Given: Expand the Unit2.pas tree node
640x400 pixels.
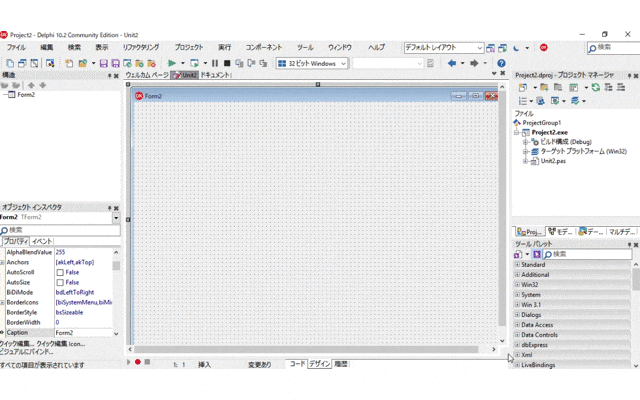Looking at the screenshot, I should click(526, 161).
